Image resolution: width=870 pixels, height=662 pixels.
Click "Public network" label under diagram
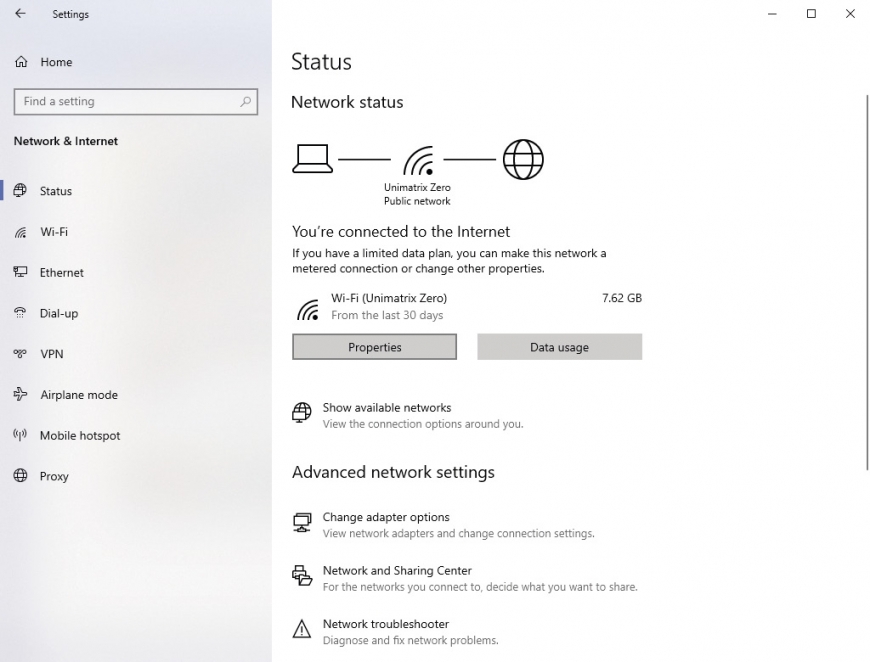coord(417,201)
